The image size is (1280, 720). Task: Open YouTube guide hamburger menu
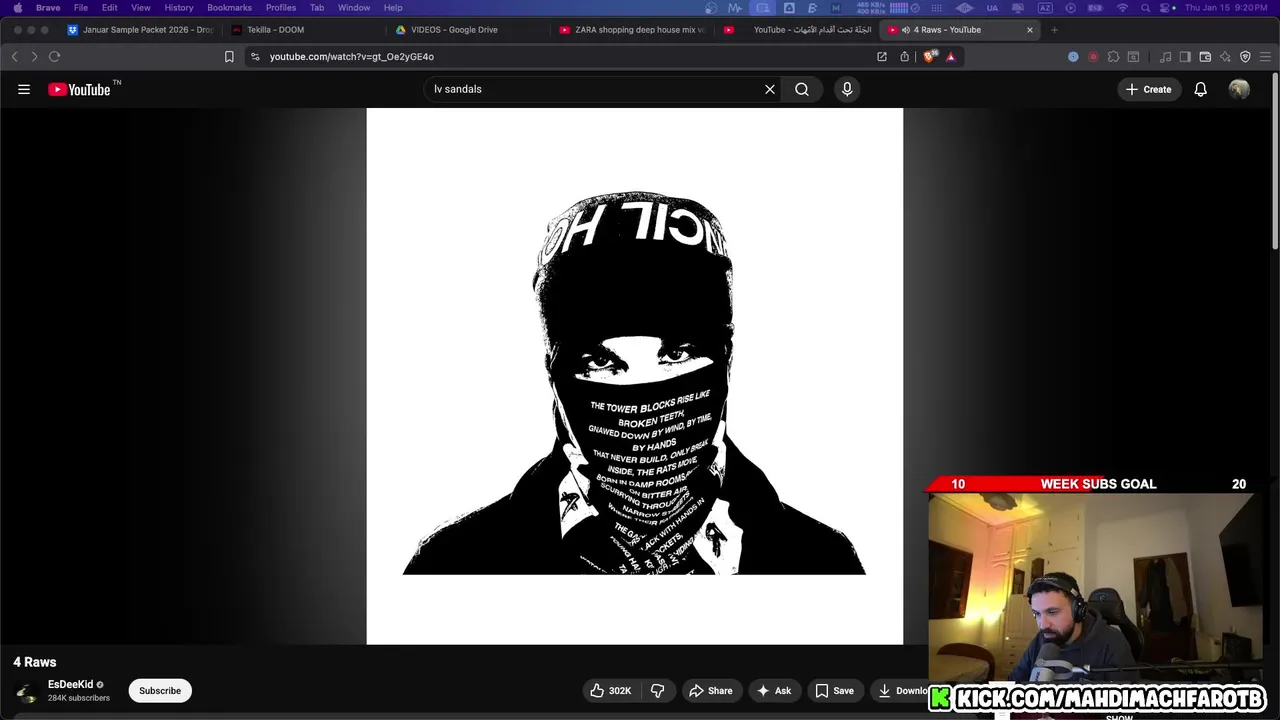pos(24,89)
